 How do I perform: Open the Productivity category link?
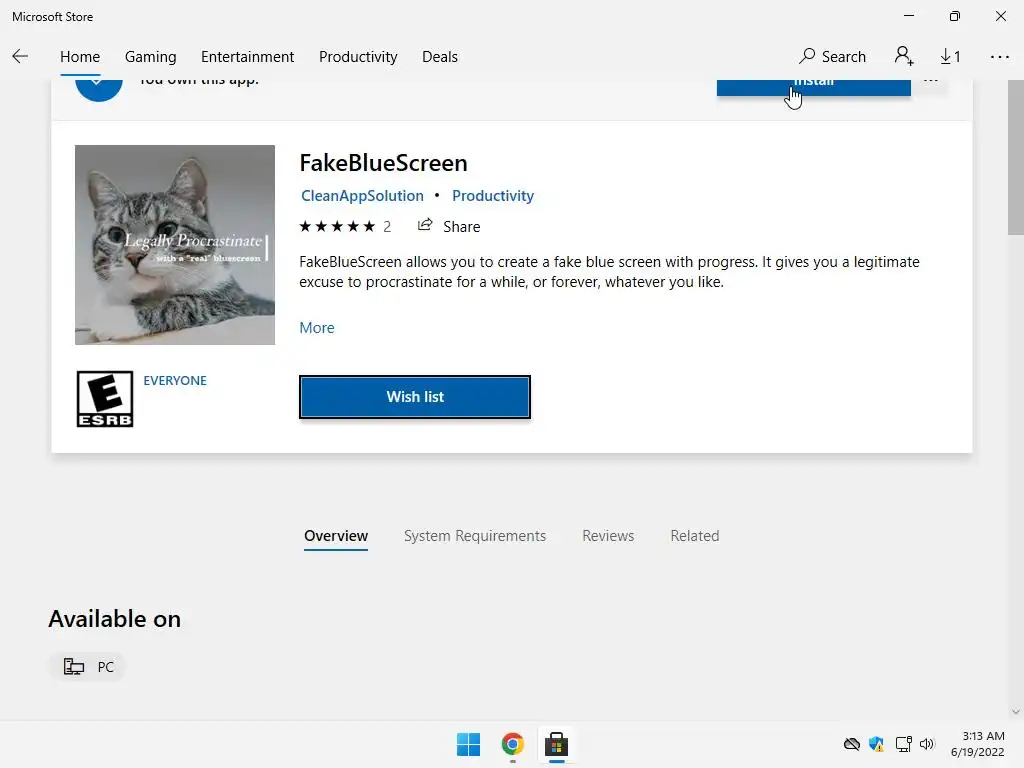[x=493, y=196]
